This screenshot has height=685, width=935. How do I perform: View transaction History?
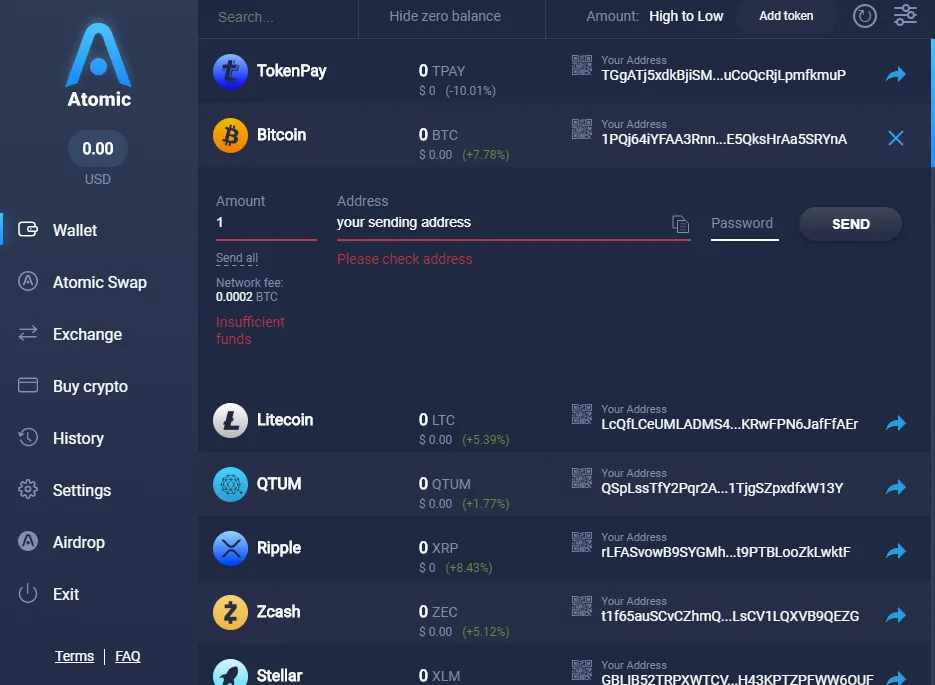[x=78, y=438]
